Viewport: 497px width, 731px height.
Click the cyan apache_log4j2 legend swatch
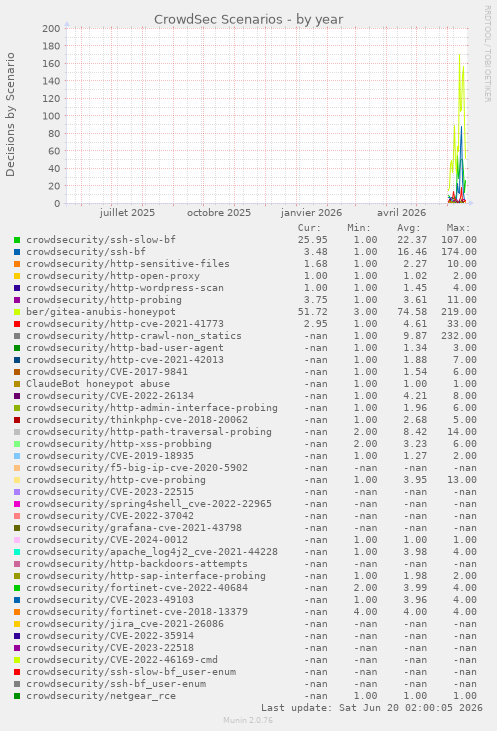point(17,552)
